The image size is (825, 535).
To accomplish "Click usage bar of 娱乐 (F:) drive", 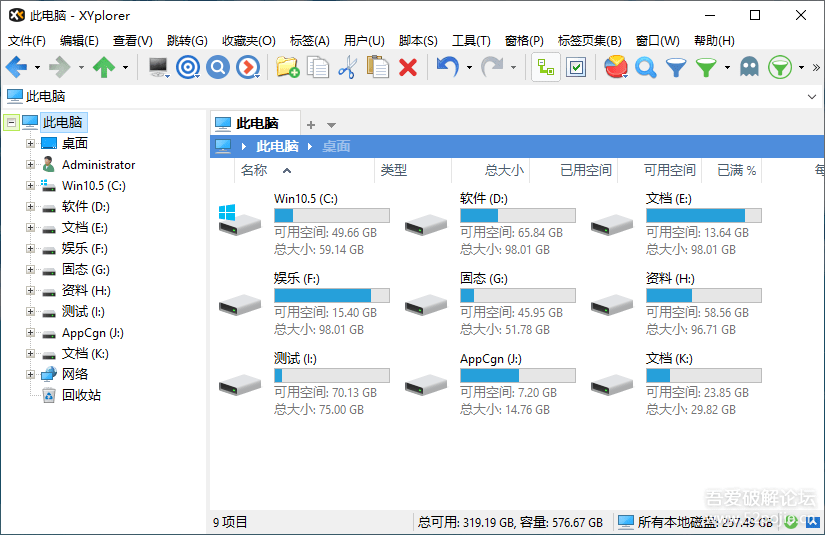I will (331, 296).
